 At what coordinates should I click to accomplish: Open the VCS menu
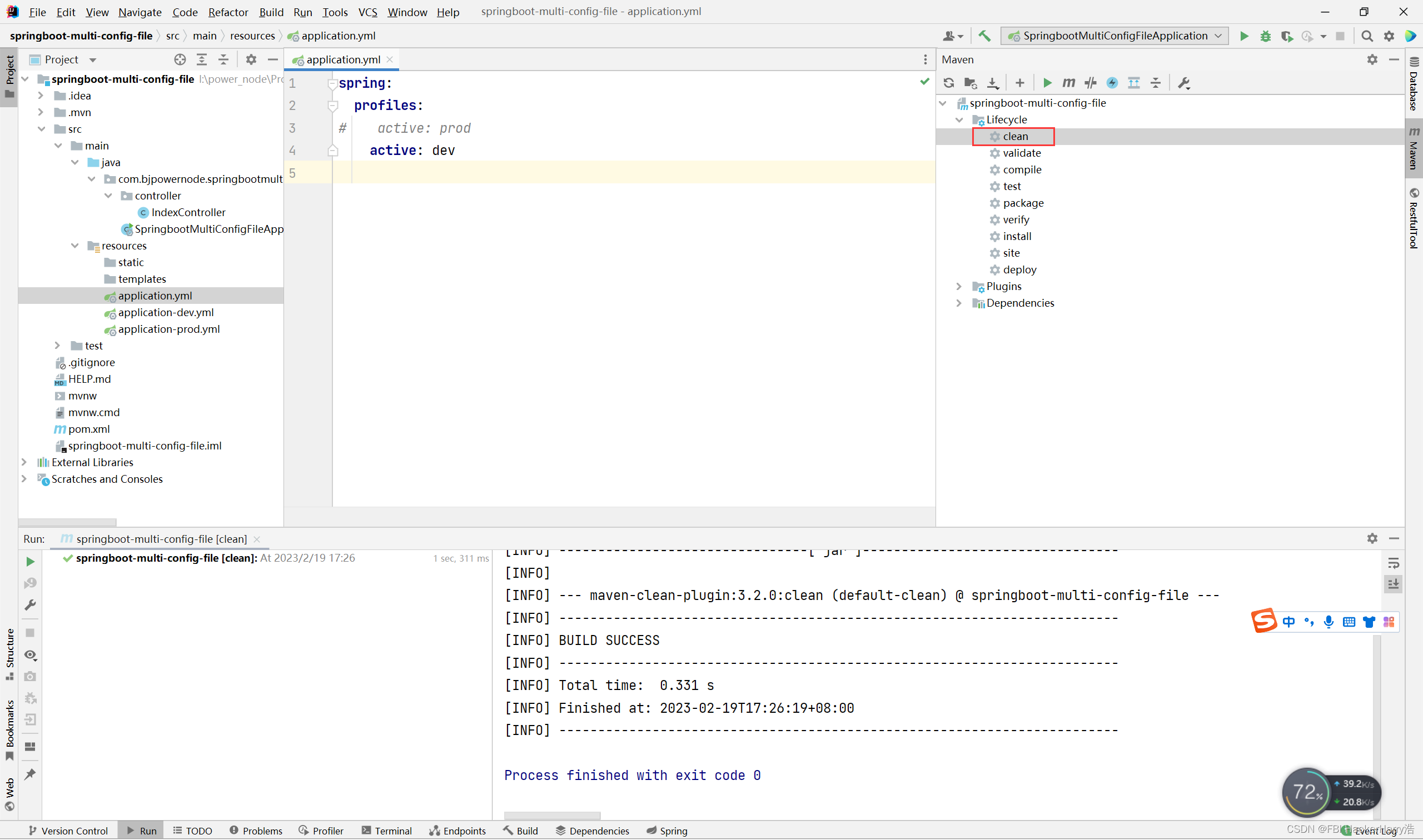pos(367,12)
